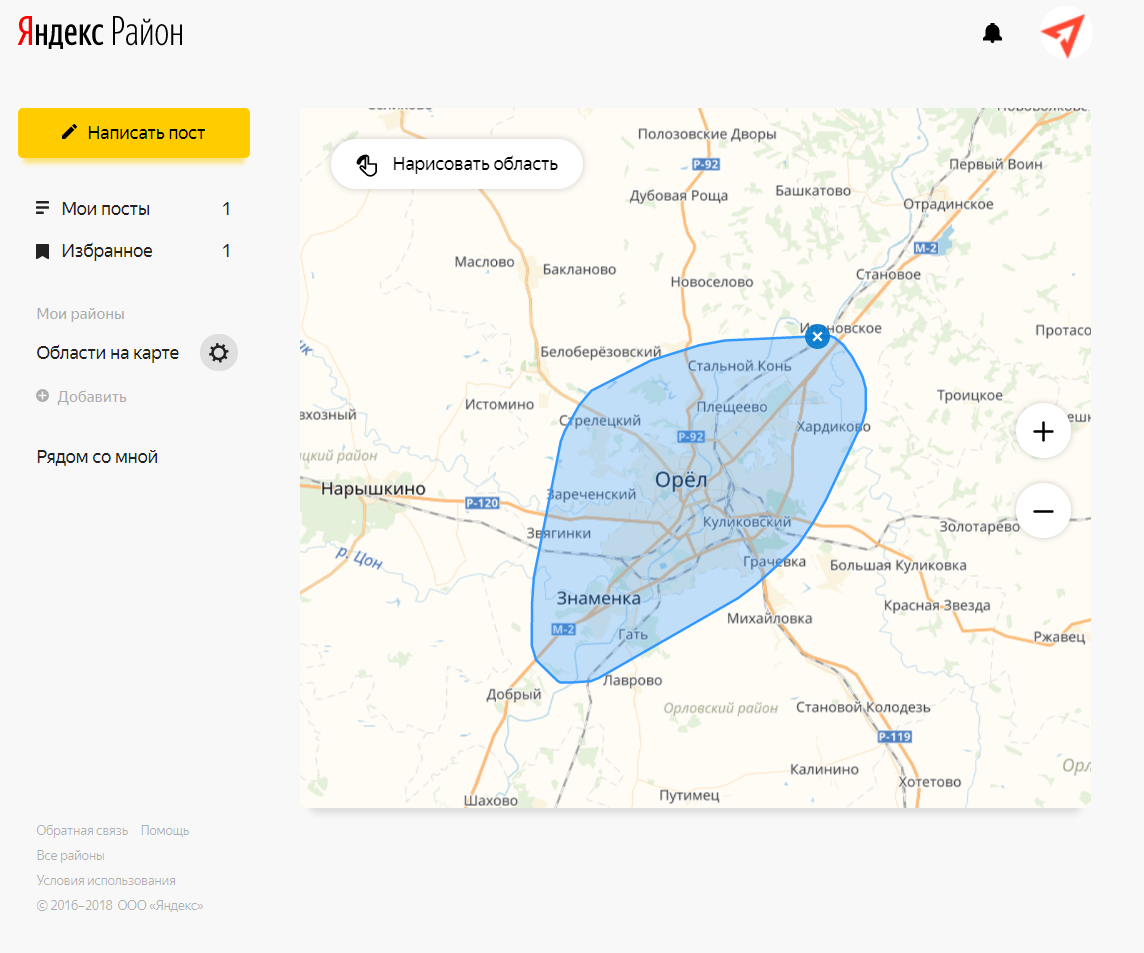Open the red arrow profile avatar
Screen dimensions: 1144x953
pyautogui.click(x=1065, y=33)
